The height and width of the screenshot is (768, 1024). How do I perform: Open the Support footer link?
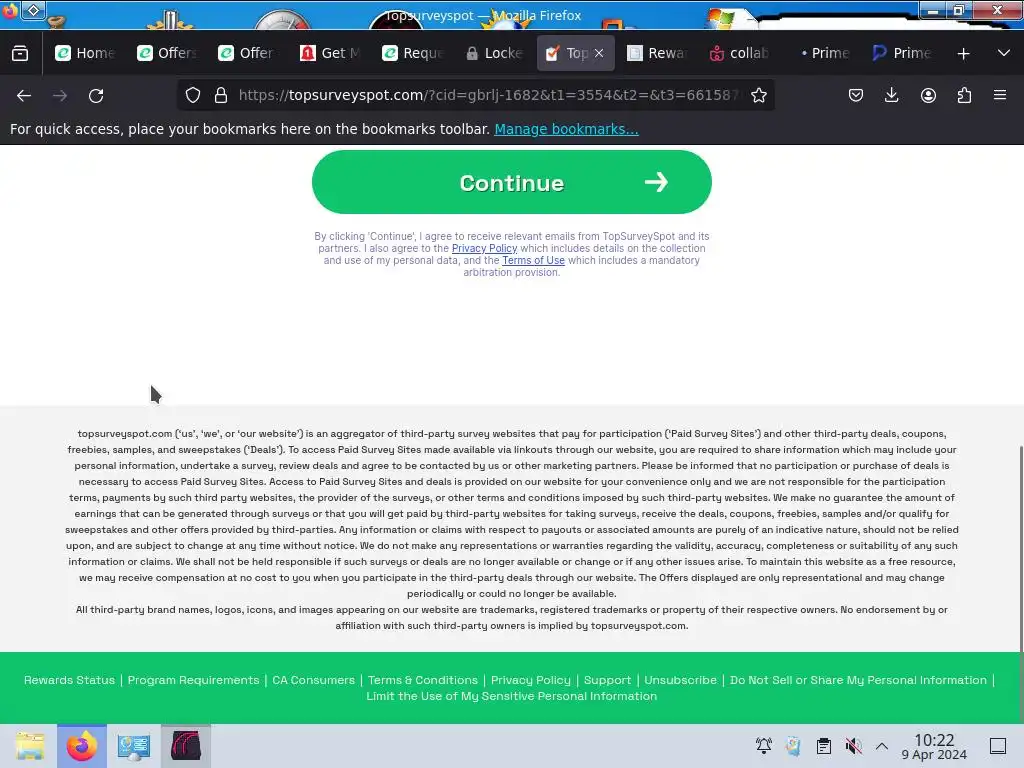click(x=607, y=680)
